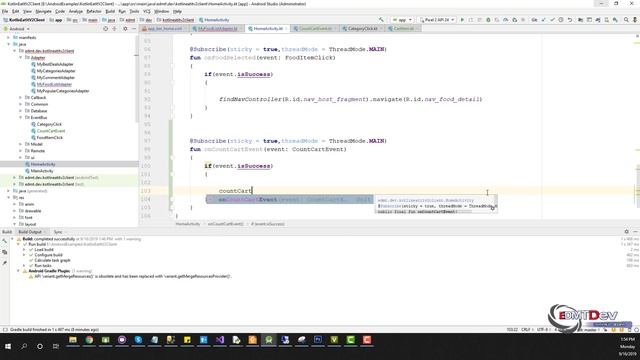Select HomeActivity in project tree
Screen dimensions: 640x360
(x=43, y=164)
